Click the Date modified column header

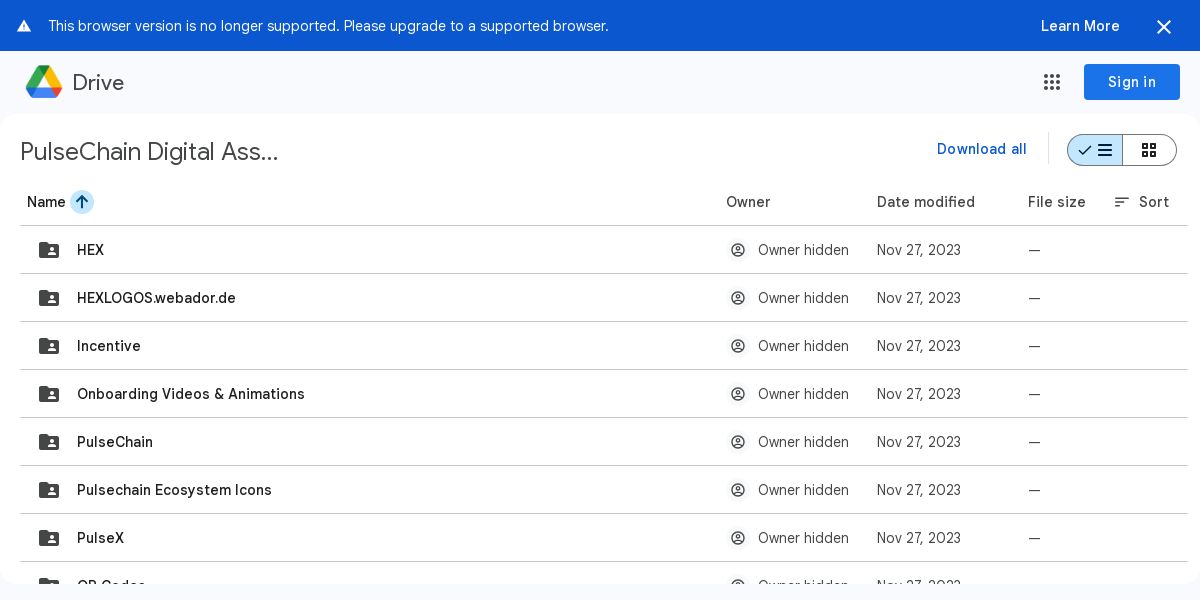[925, 202]
